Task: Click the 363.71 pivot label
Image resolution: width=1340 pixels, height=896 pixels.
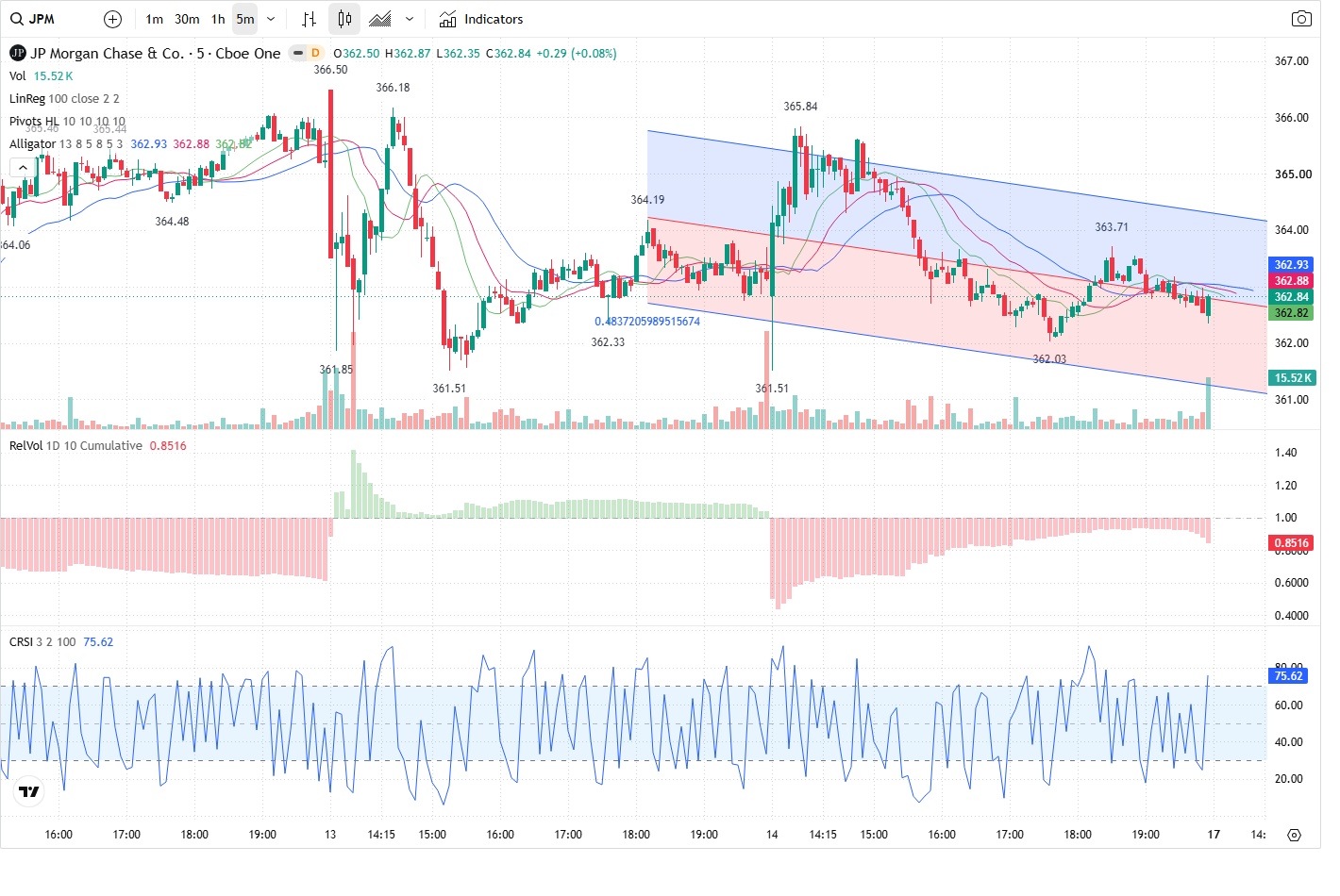Action: [x=1112, y=227]
